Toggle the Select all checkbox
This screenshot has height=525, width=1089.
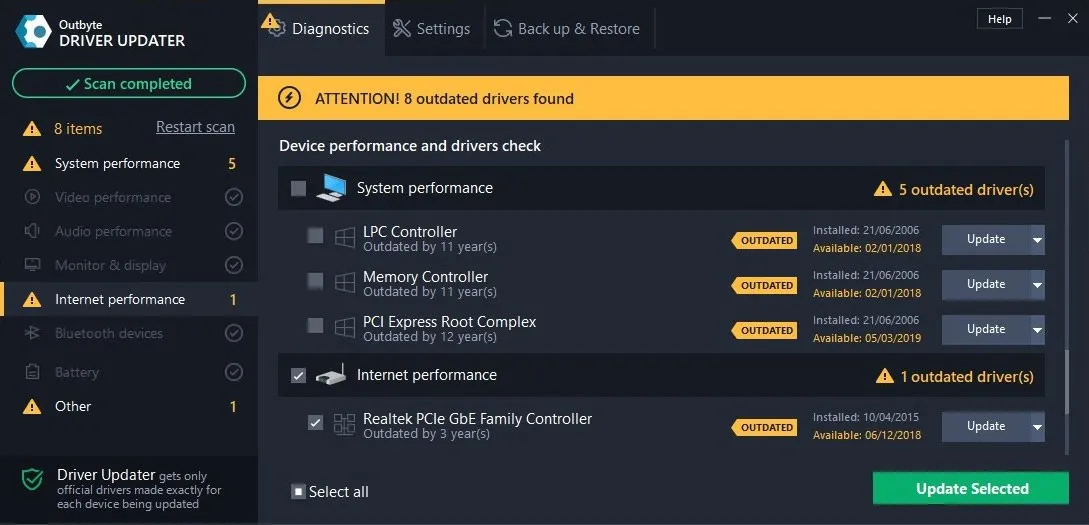[299, 492]
